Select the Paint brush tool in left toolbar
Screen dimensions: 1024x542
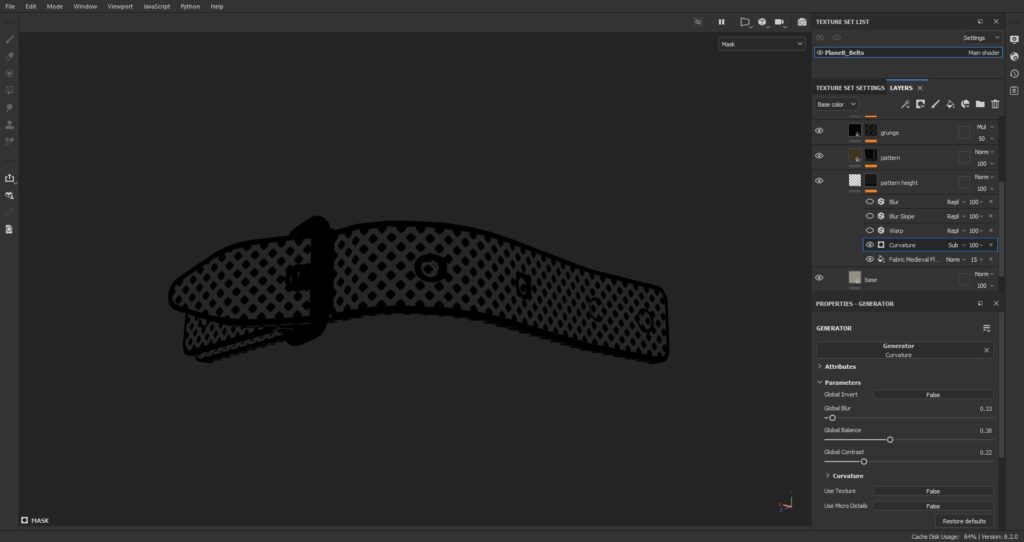click(x=10, y=39)
